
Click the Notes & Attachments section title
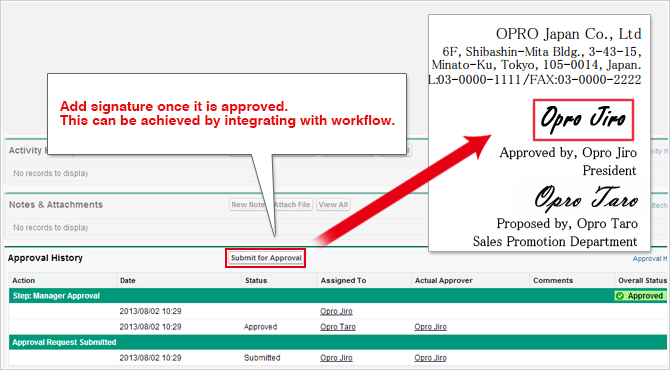[x=56, y=205]
